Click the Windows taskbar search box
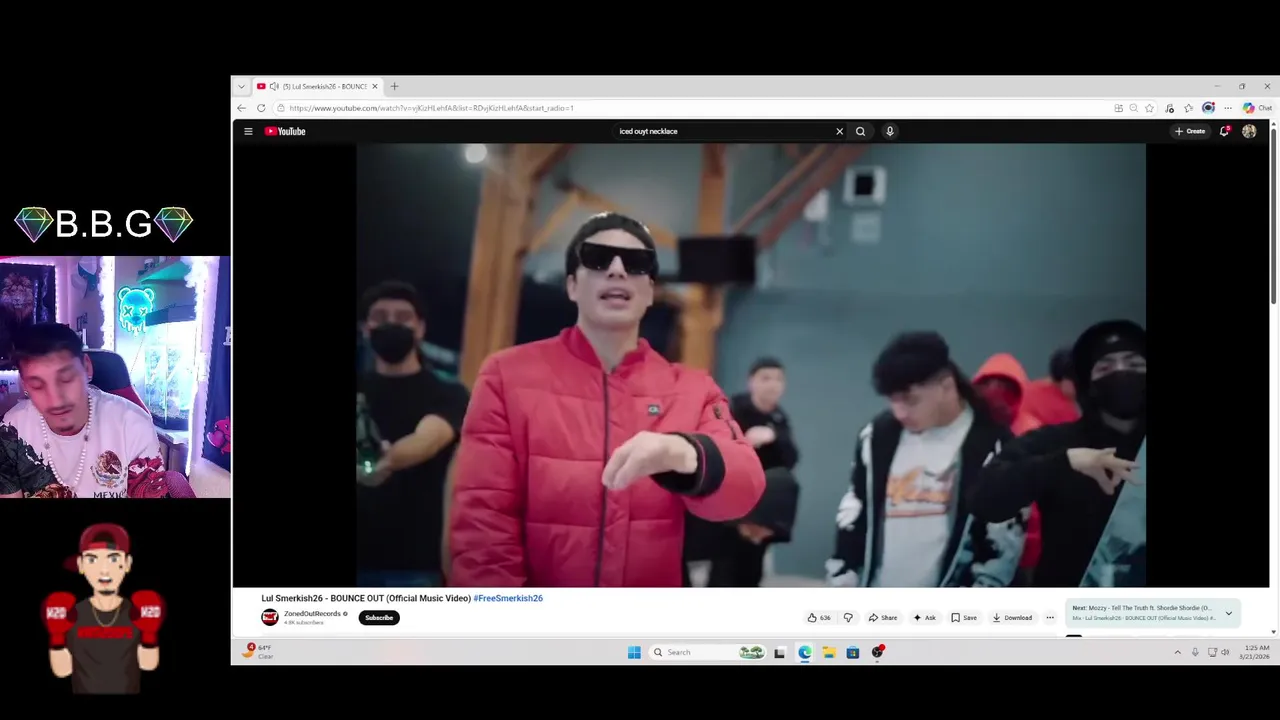 pyautogui.click(x=707, y=652)
